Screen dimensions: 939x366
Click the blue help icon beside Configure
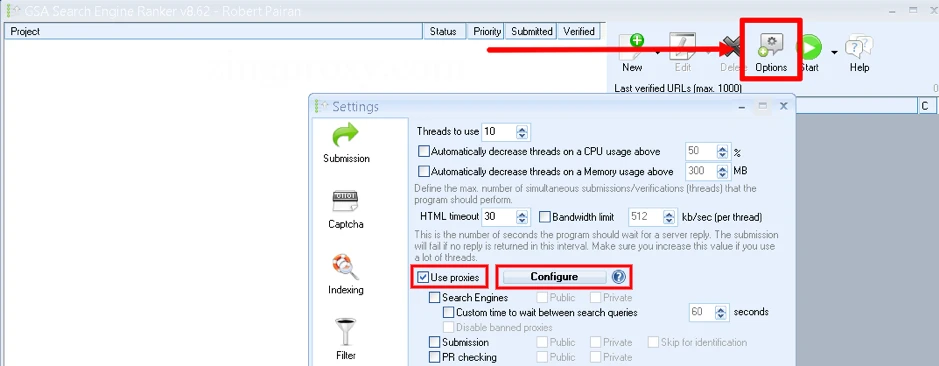click(619, 277)
